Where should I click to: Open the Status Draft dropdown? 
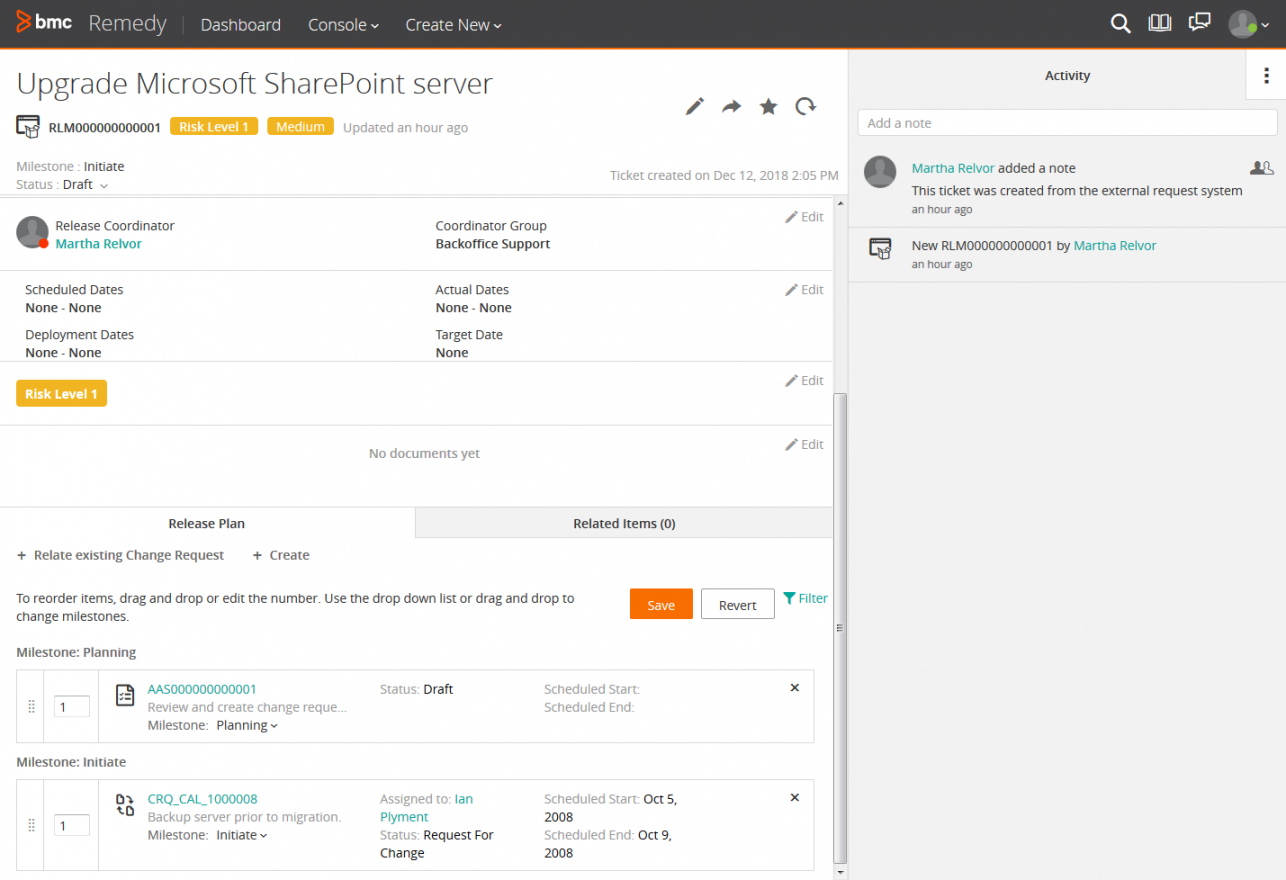pyautogui.click(x=85, y=185)
